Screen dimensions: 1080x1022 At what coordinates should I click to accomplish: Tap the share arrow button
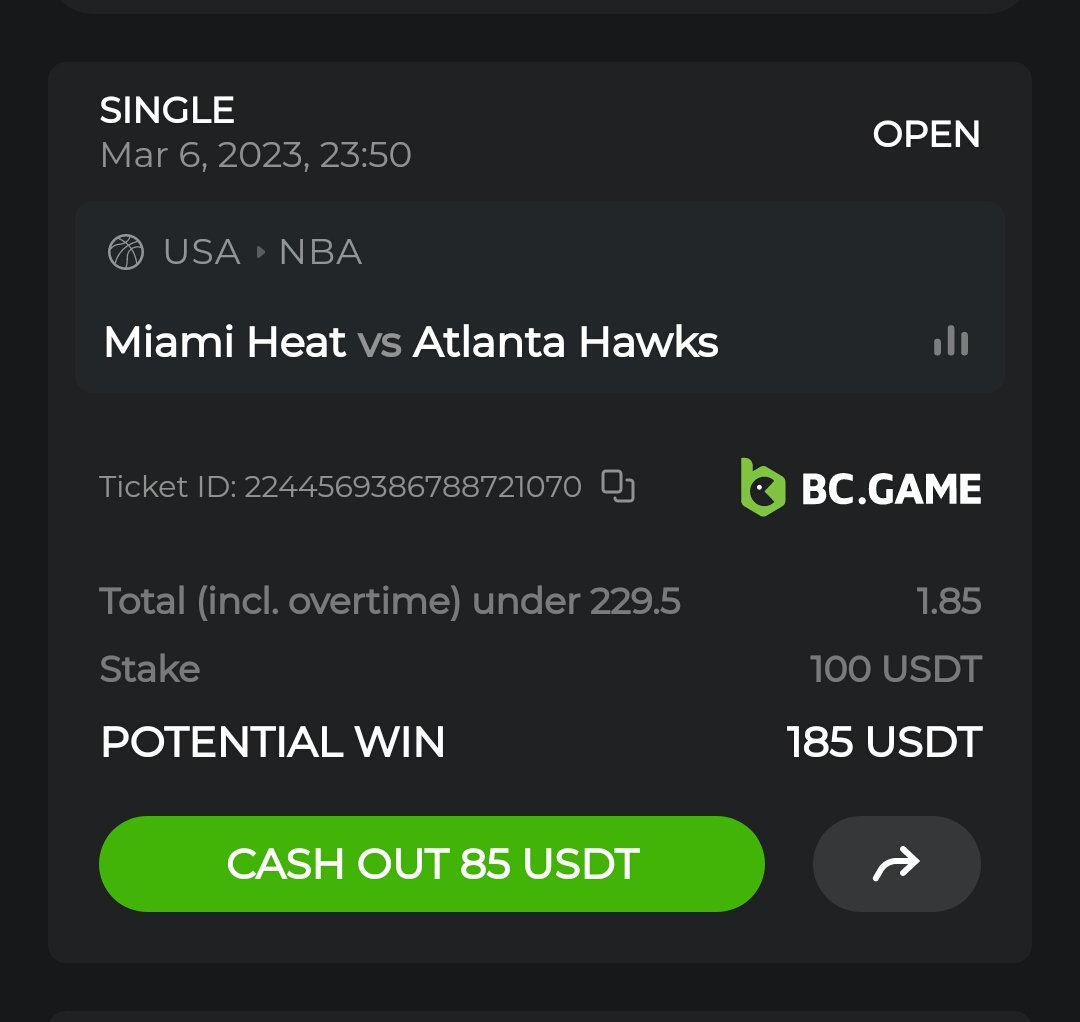896,864
